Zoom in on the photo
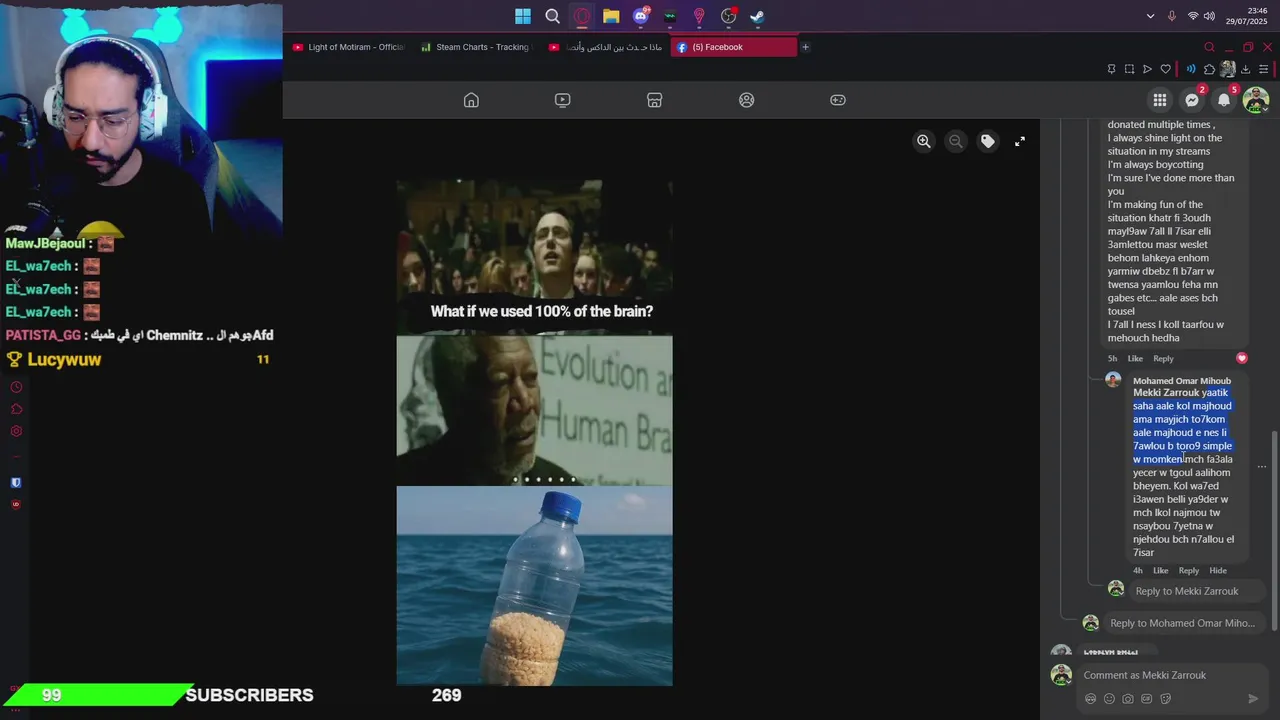Viewport: 1280px width, 720px height. click(924, 141)
